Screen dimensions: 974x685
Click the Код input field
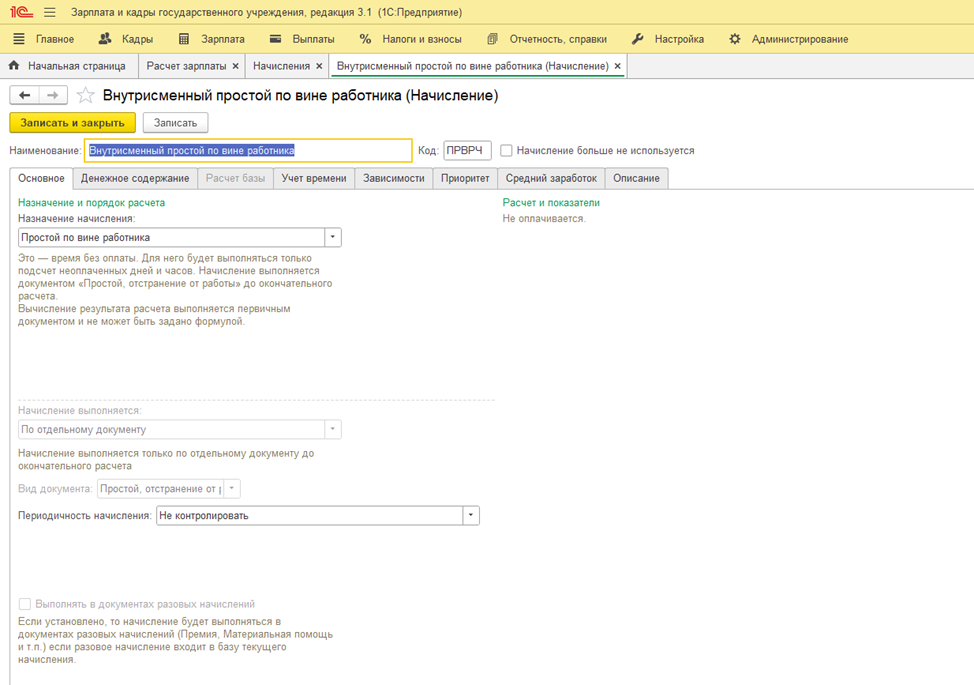coord(467,150)
